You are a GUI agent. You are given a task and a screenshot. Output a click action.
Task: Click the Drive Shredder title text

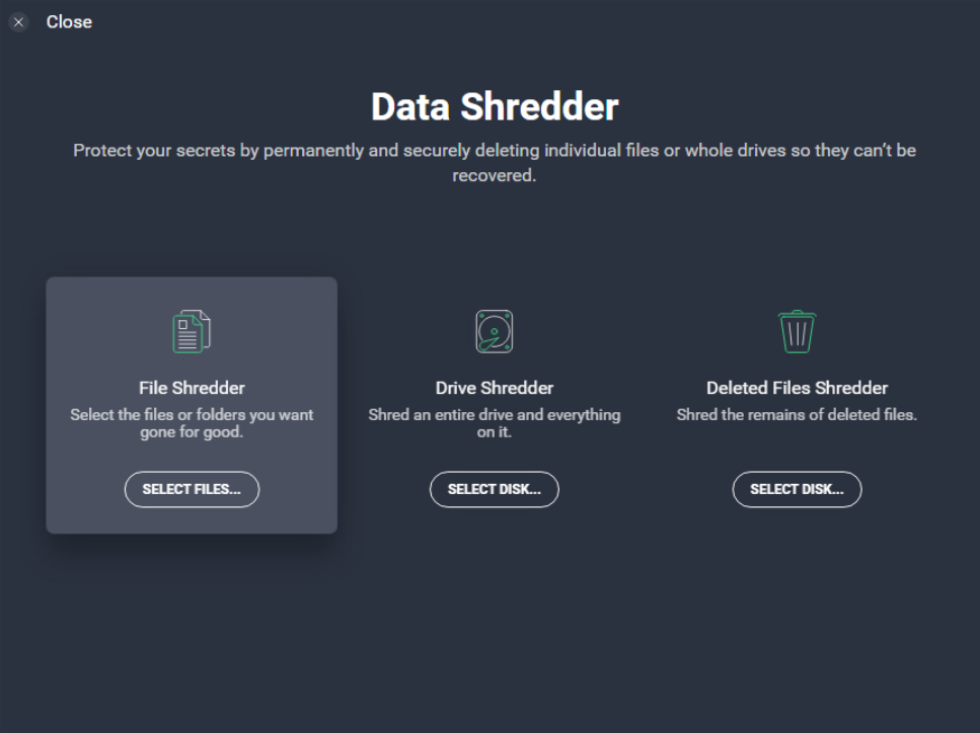[x=494, y=388]
